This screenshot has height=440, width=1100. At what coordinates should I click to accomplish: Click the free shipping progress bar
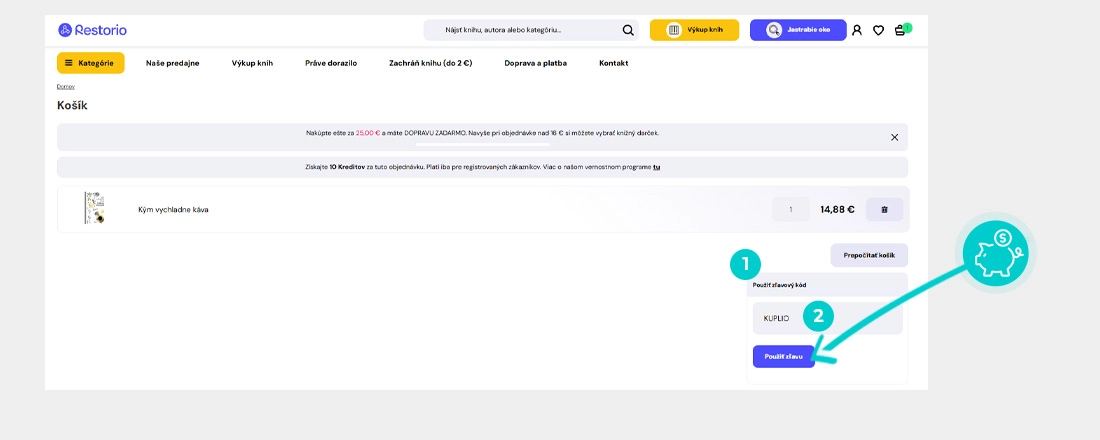point(483,145)
